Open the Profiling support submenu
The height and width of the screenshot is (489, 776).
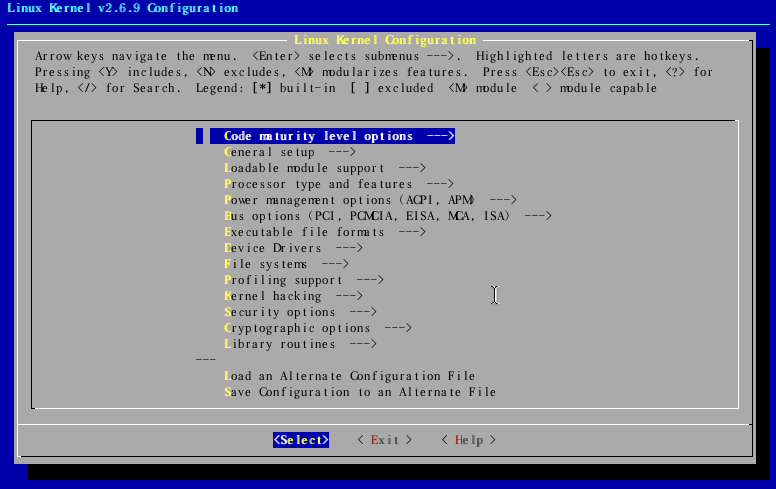point(303,280)
